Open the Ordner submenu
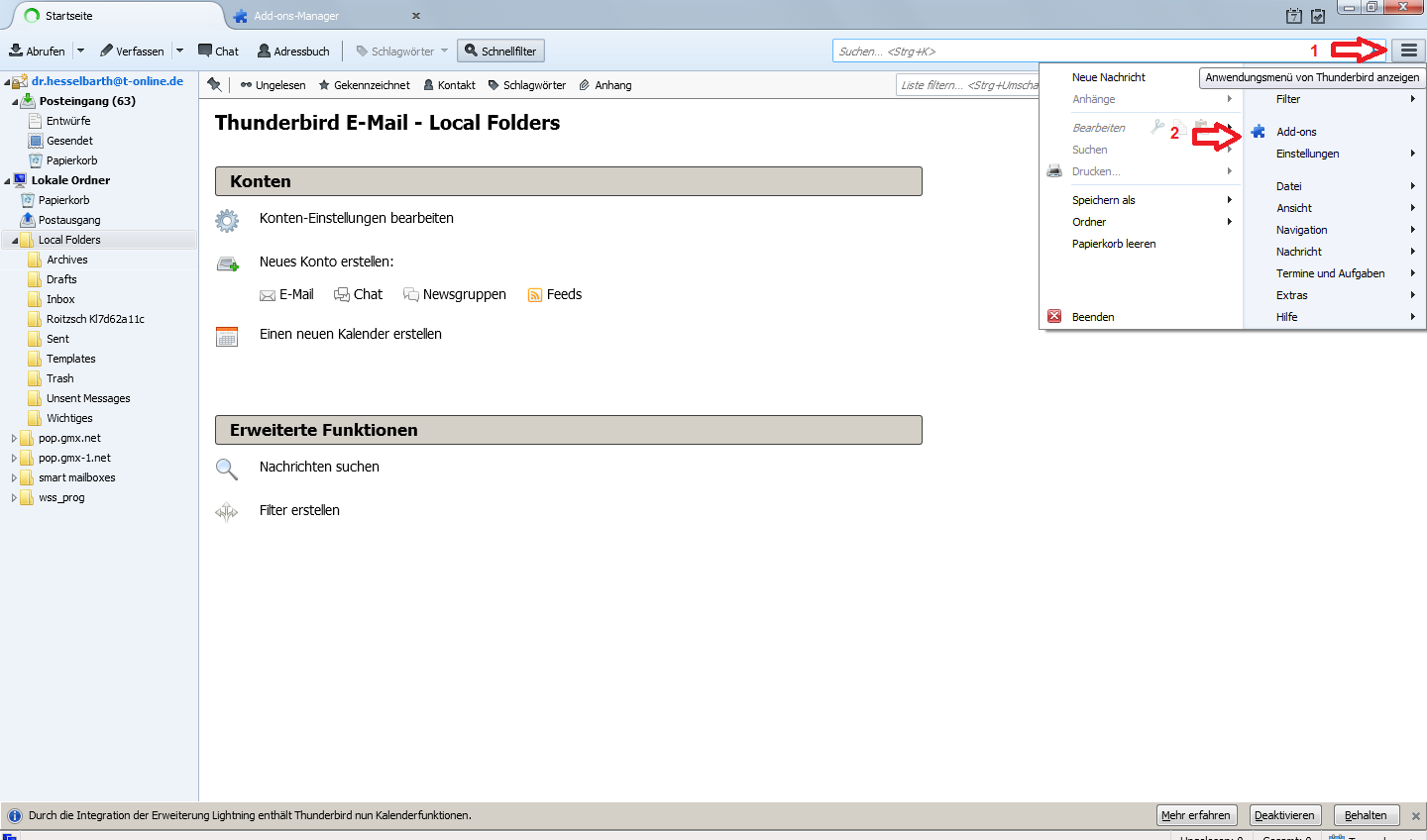This screenshot has height=840, width=1427. (1140, 222)
